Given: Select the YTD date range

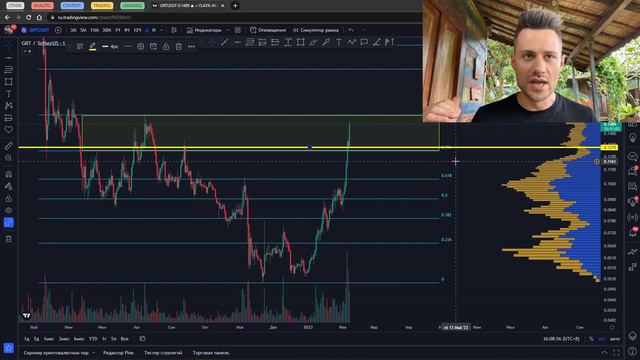Looking at the screenshot, I should tap(93, 339).
